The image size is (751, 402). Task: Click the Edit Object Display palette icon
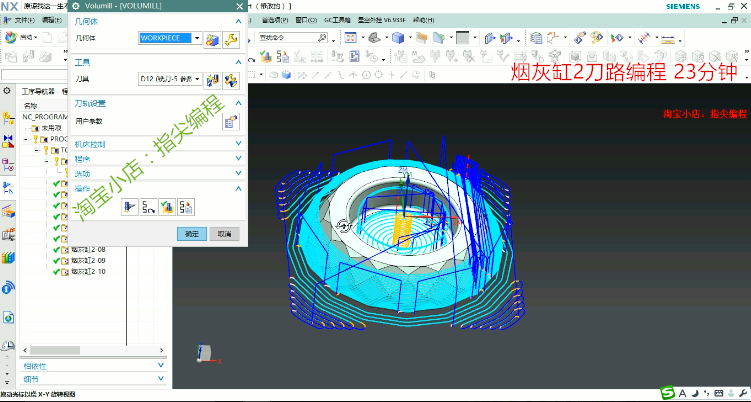pyautogui.click(x=597, y=37)
